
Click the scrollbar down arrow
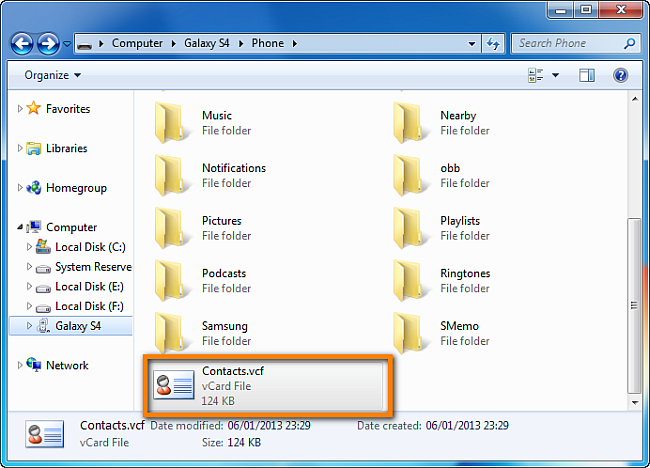(x=635, y=402)
